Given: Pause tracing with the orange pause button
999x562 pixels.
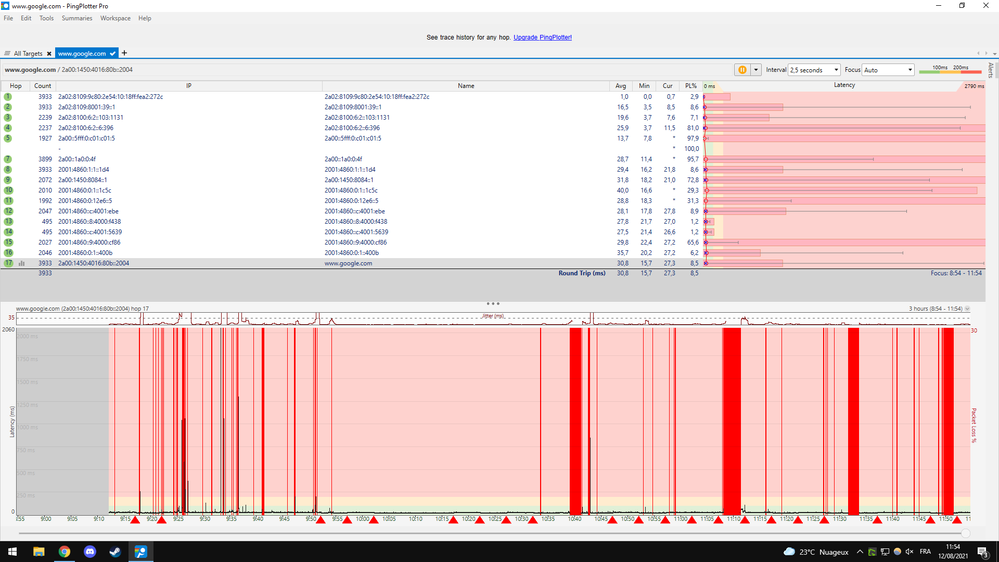Looking at the screenshot, I should click(742, 69).
